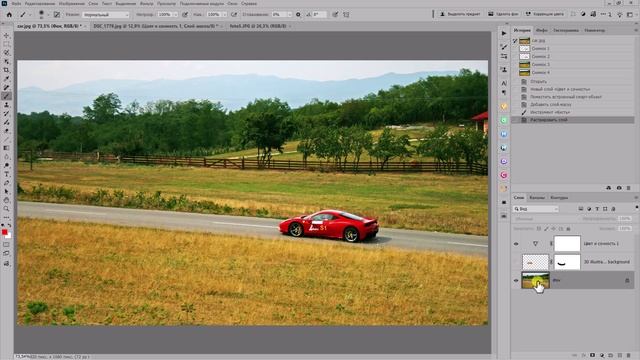The image size is (640, 360).
Task: Delete layer trash icon in Layers panel
Action: point(629,355)
